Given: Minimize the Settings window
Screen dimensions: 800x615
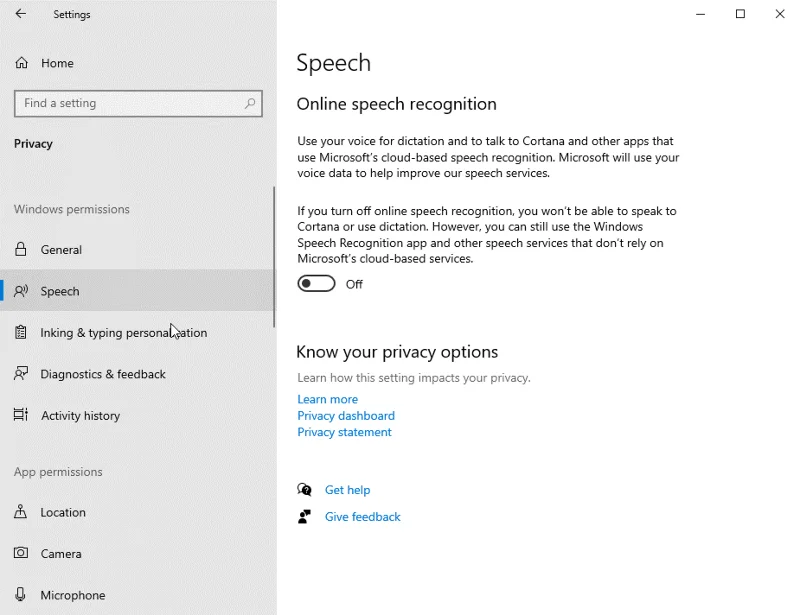Looking at the screenshot, I should pos(701,14).
